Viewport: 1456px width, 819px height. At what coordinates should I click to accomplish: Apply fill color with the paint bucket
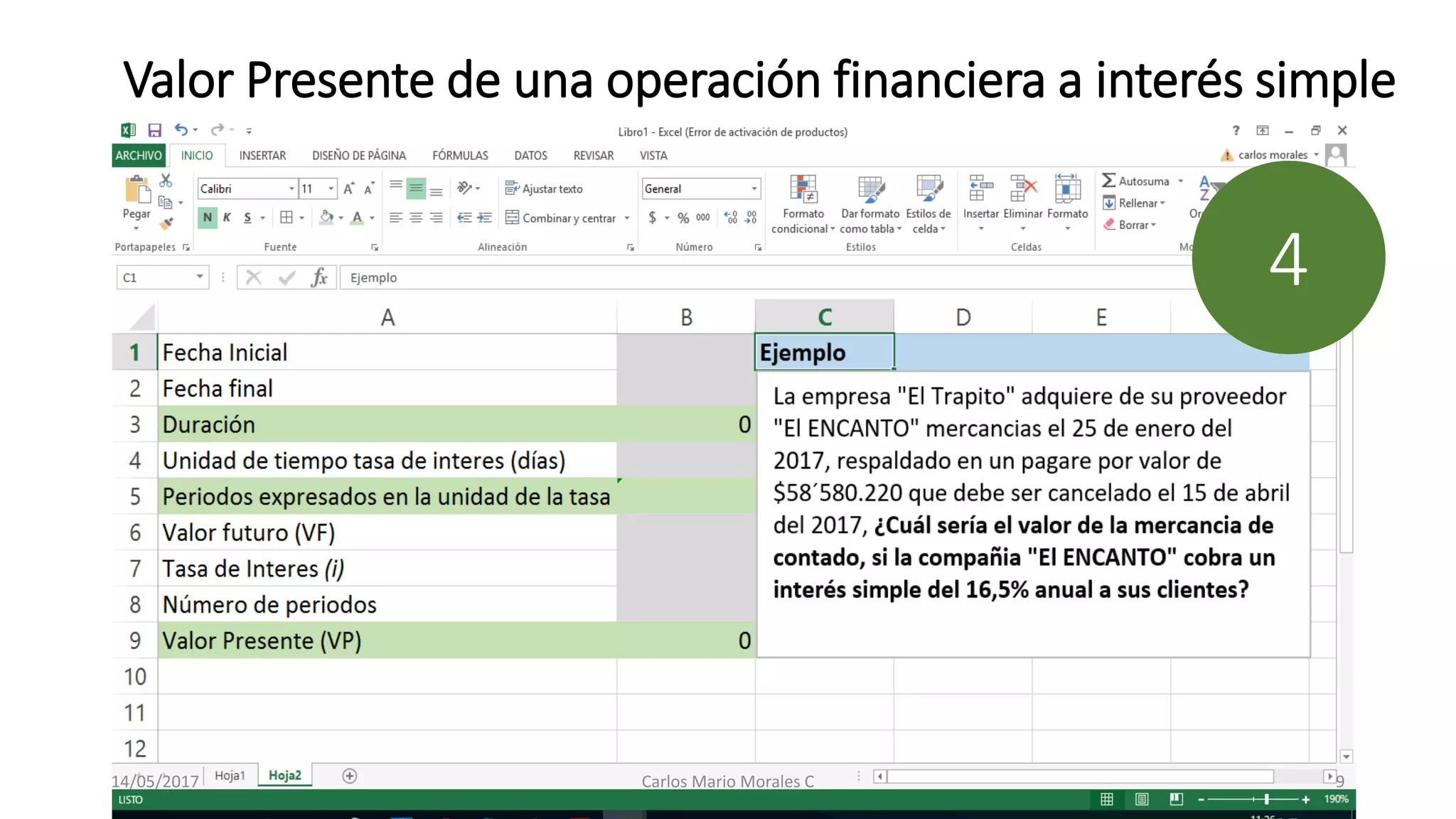[x=326, y=218]
